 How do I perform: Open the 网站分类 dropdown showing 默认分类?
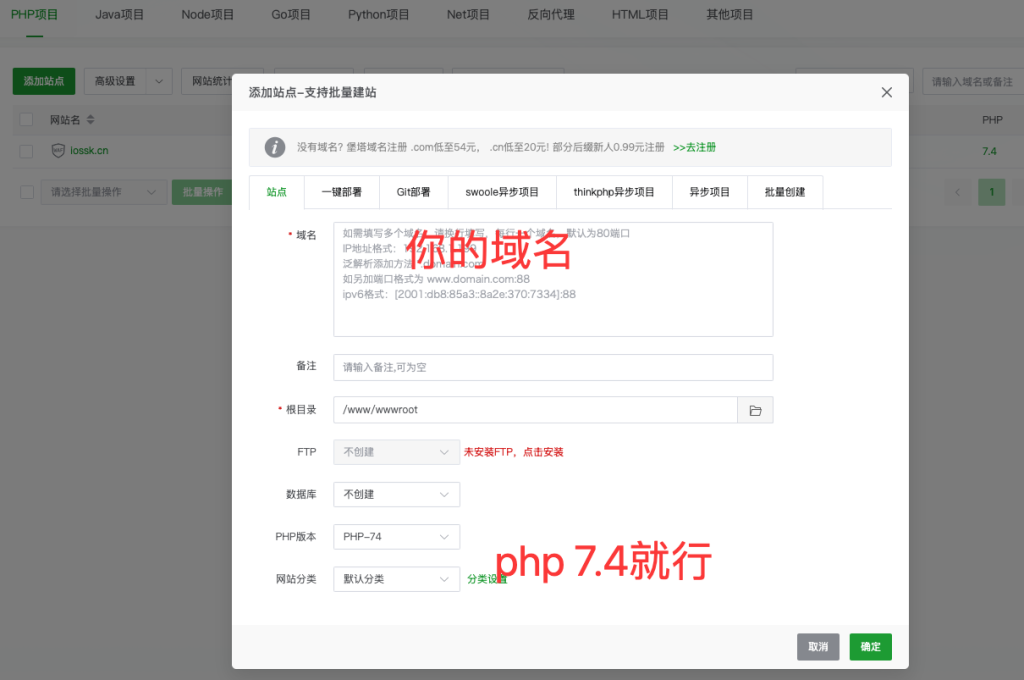[x=396, y=578]
